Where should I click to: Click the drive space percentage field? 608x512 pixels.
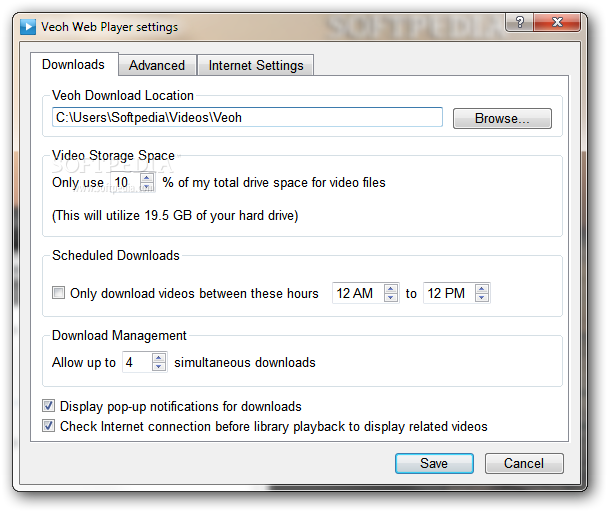(x=126, y=182)
